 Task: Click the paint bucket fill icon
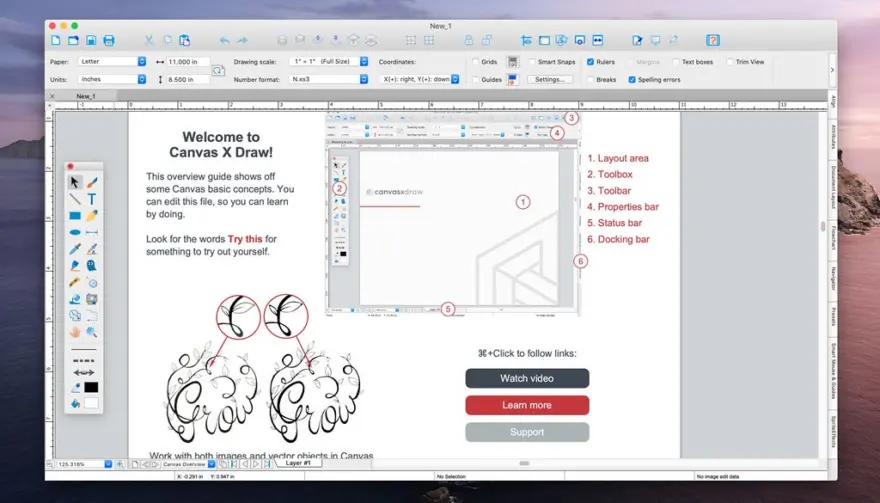point(75,403)
